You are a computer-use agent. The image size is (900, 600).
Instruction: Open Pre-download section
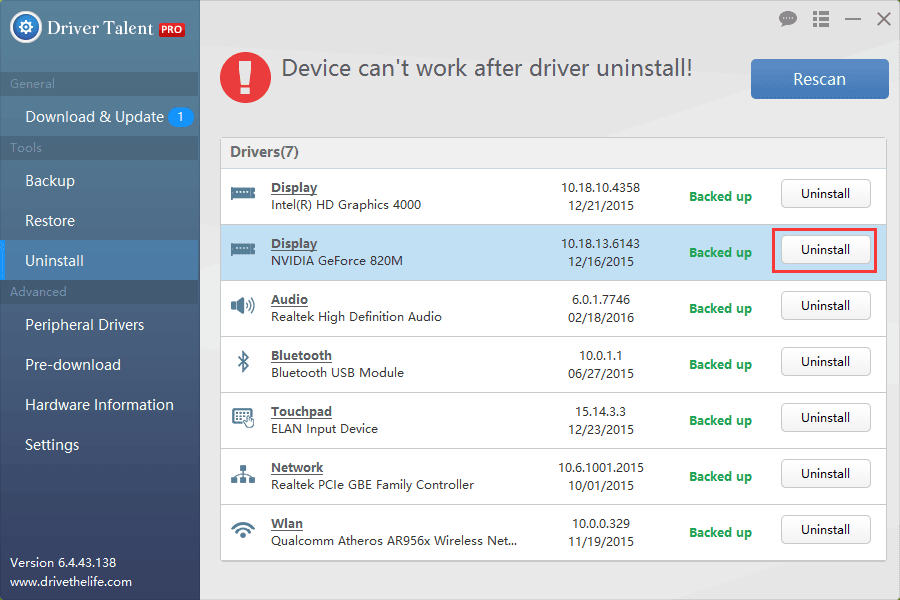[x=99, y=365]
